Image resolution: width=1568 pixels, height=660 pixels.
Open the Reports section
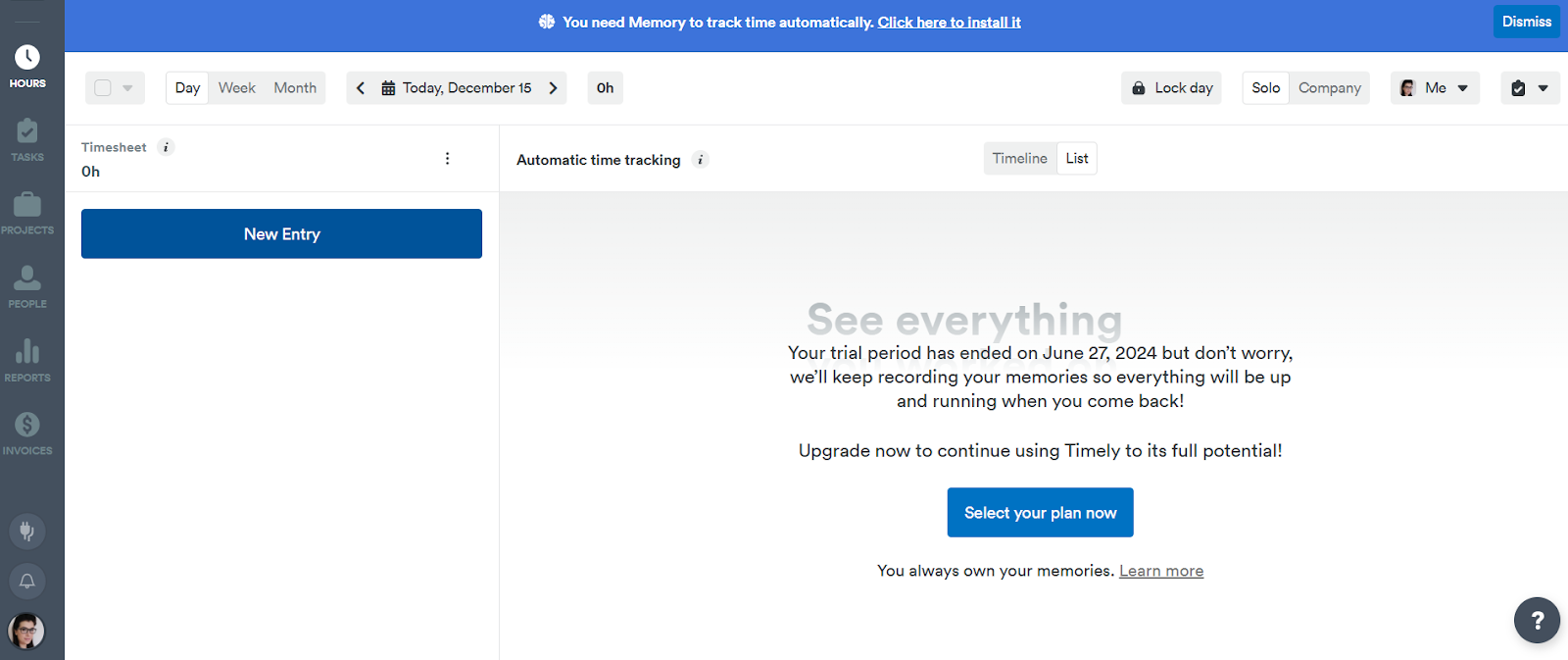pyautogui.click(x=27, y=361)
